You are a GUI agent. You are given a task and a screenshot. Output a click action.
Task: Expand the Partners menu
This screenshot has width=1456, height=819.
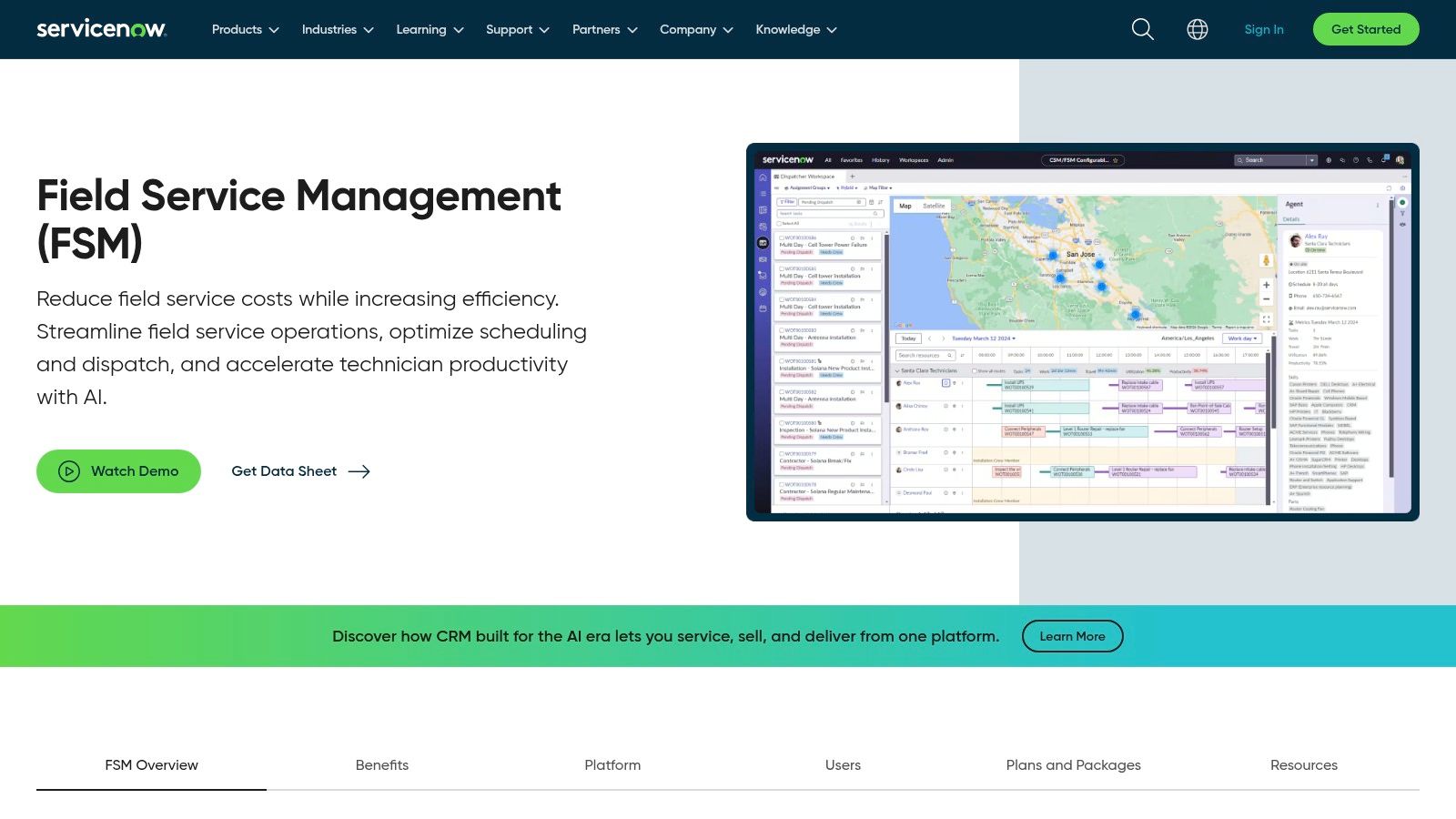[x=604, y=29]
